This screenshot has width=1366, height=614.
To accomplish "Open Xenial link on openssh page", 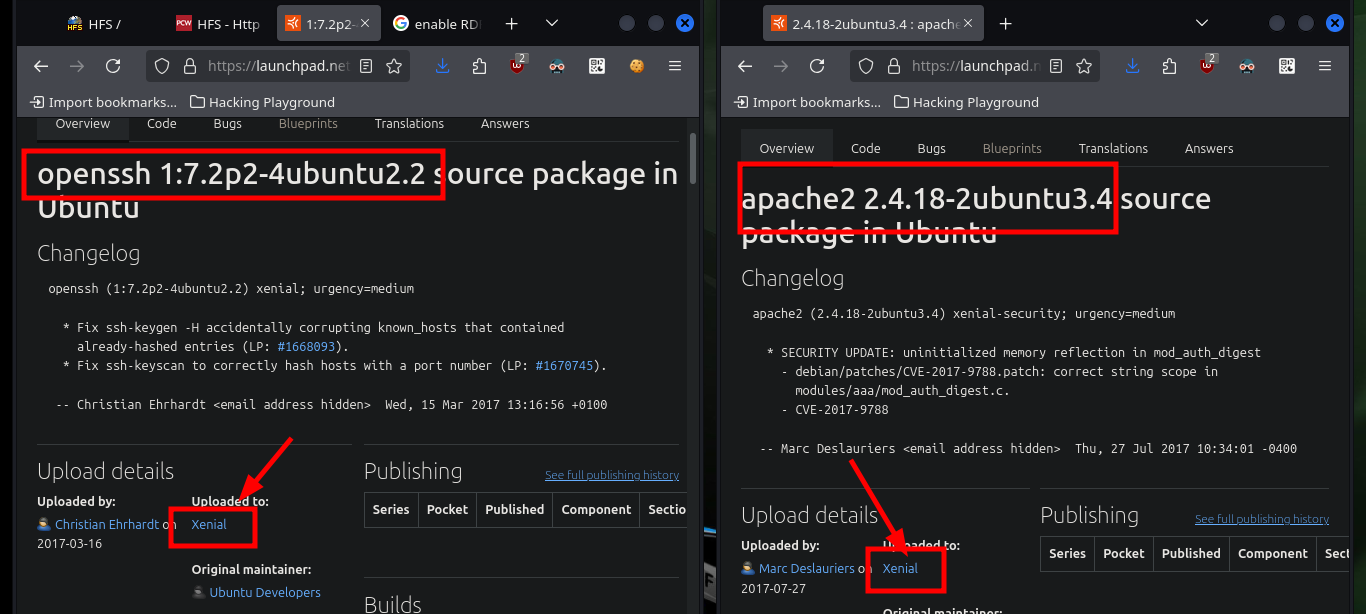I will [x=209, y=524].
